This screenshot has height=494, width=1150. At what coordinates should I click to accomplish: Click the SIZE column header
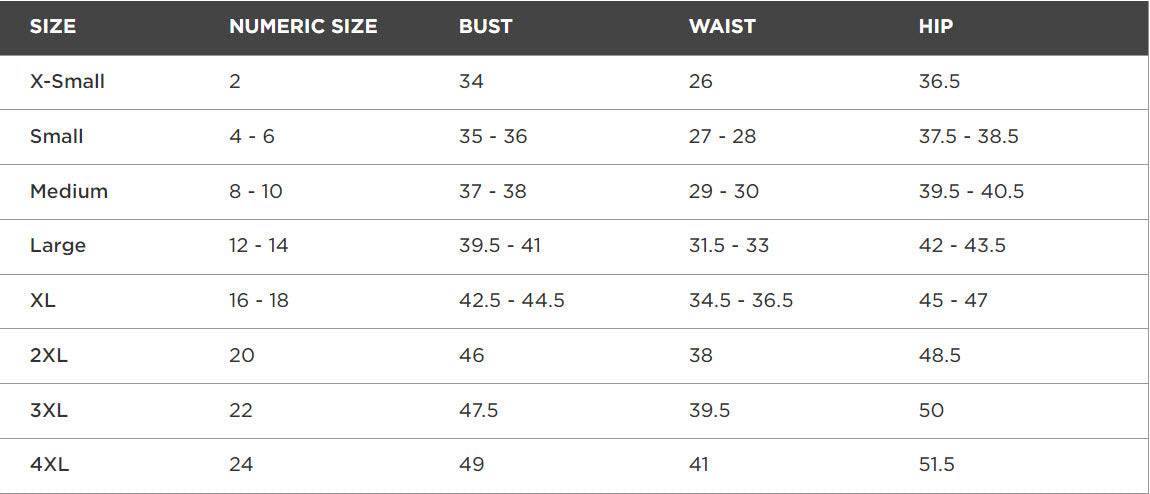[x=53, y=27]
